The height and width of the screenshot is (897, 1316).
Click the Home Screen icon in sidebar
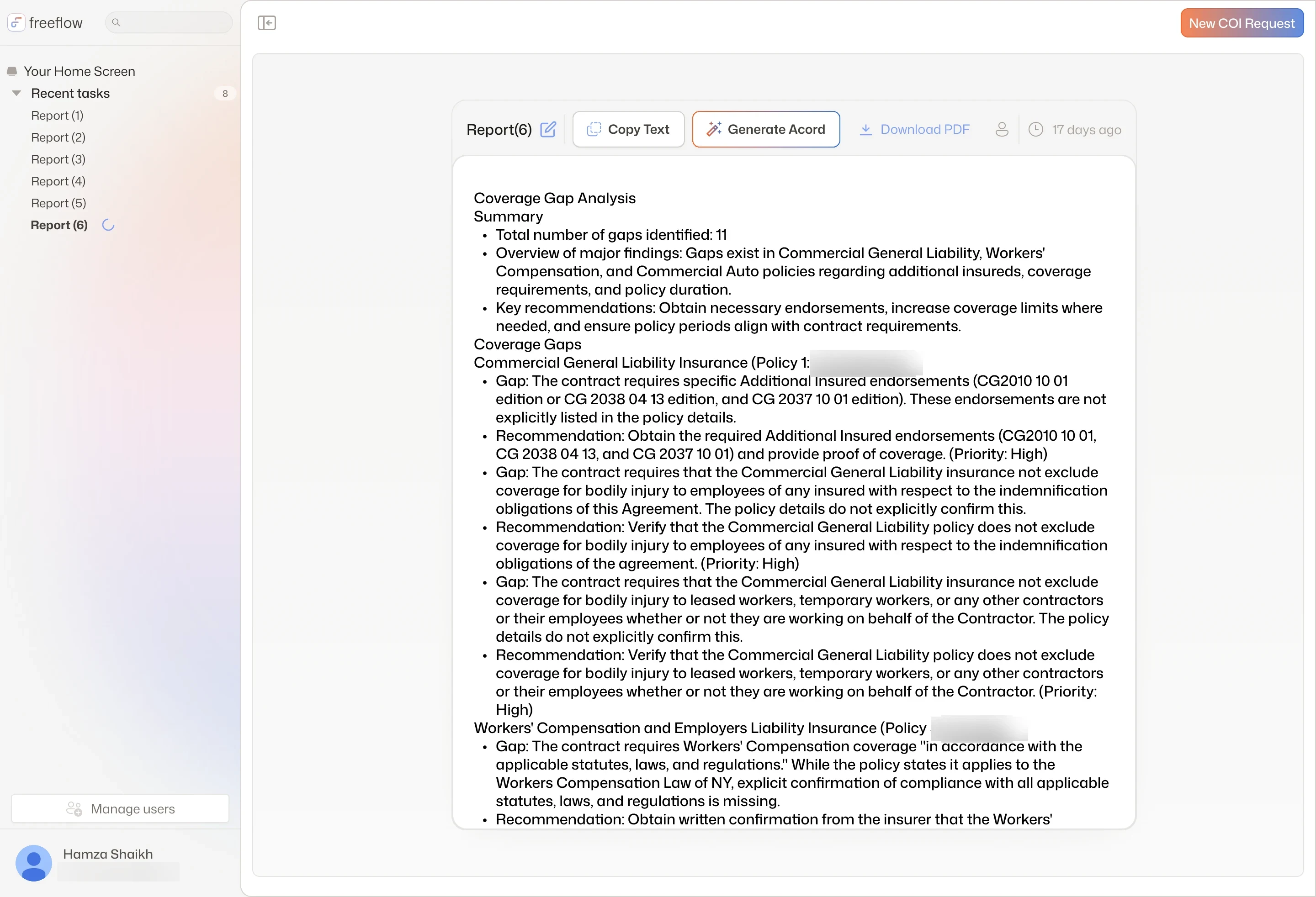pyautogui.click(x=12, y=71)
